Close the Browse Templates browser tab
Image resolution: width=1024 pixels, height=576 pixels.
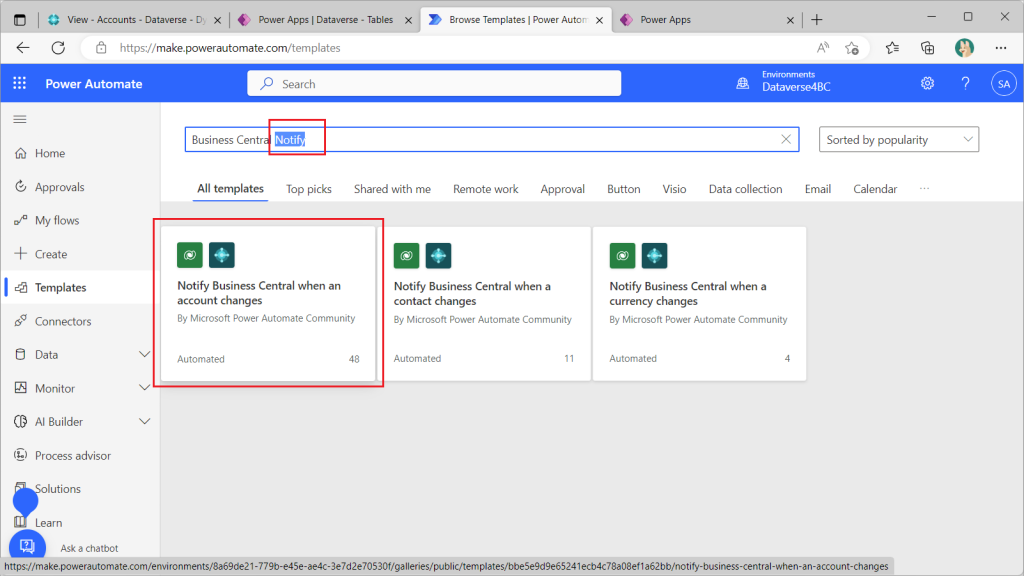coord(600,20)
